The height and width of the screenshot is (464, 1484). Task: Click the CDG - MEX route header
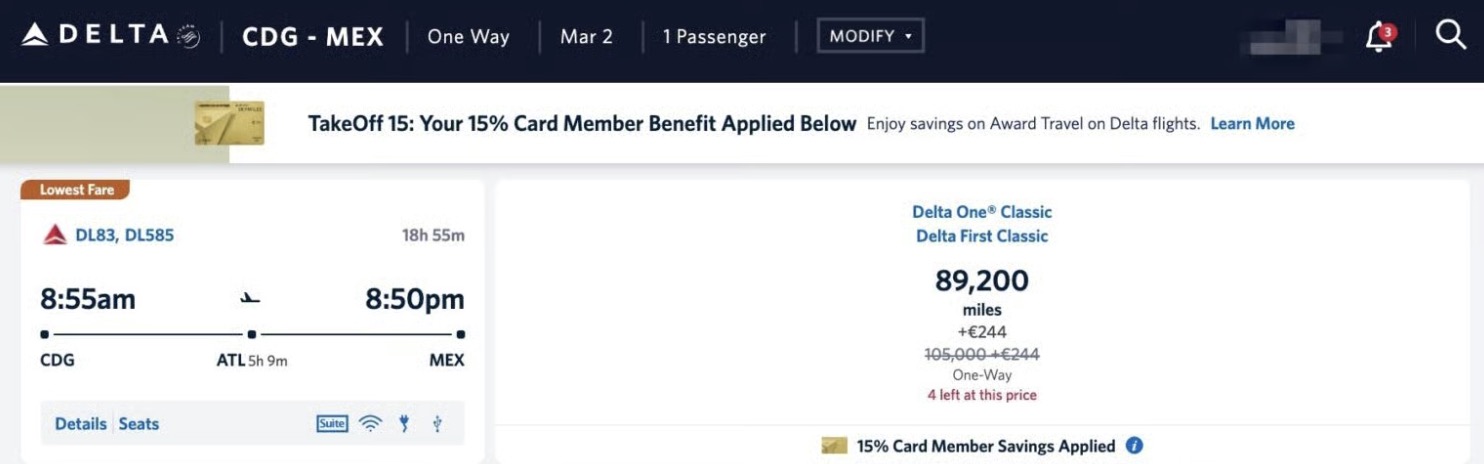313,37
